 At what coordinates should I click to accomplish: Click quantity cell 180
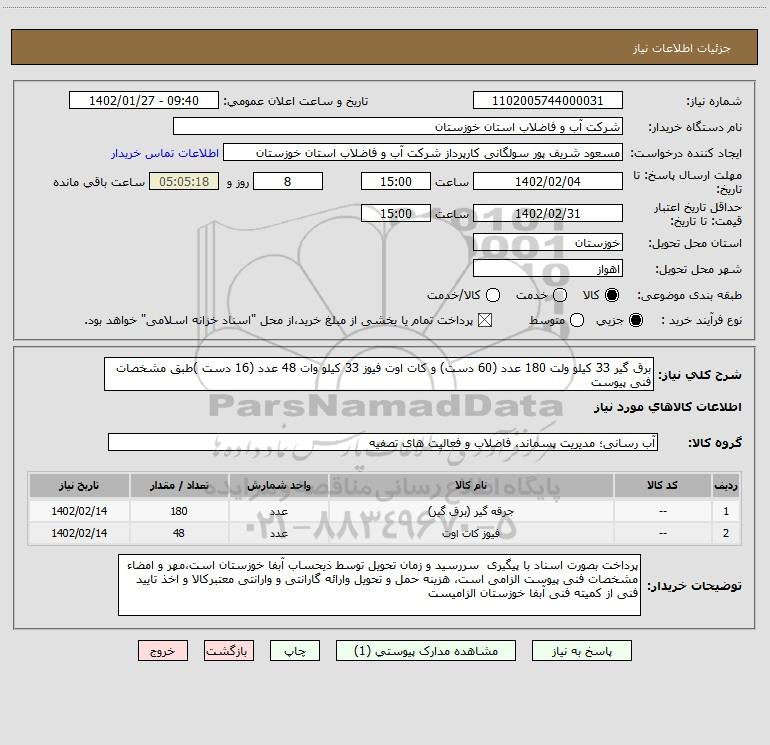(x=179, y=511)
